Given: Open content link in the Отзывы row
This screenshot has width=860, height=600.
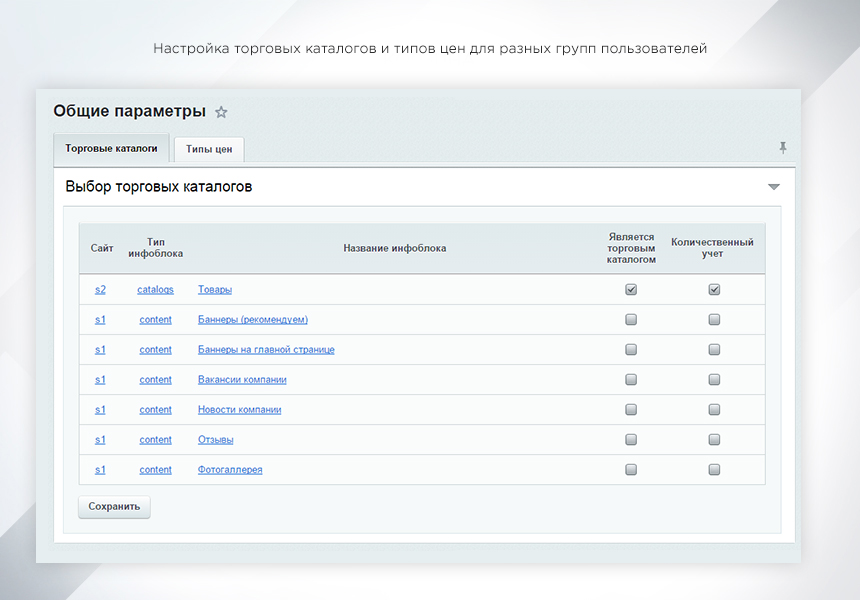Looking at the screenshot, I should [x=155, y=439].
